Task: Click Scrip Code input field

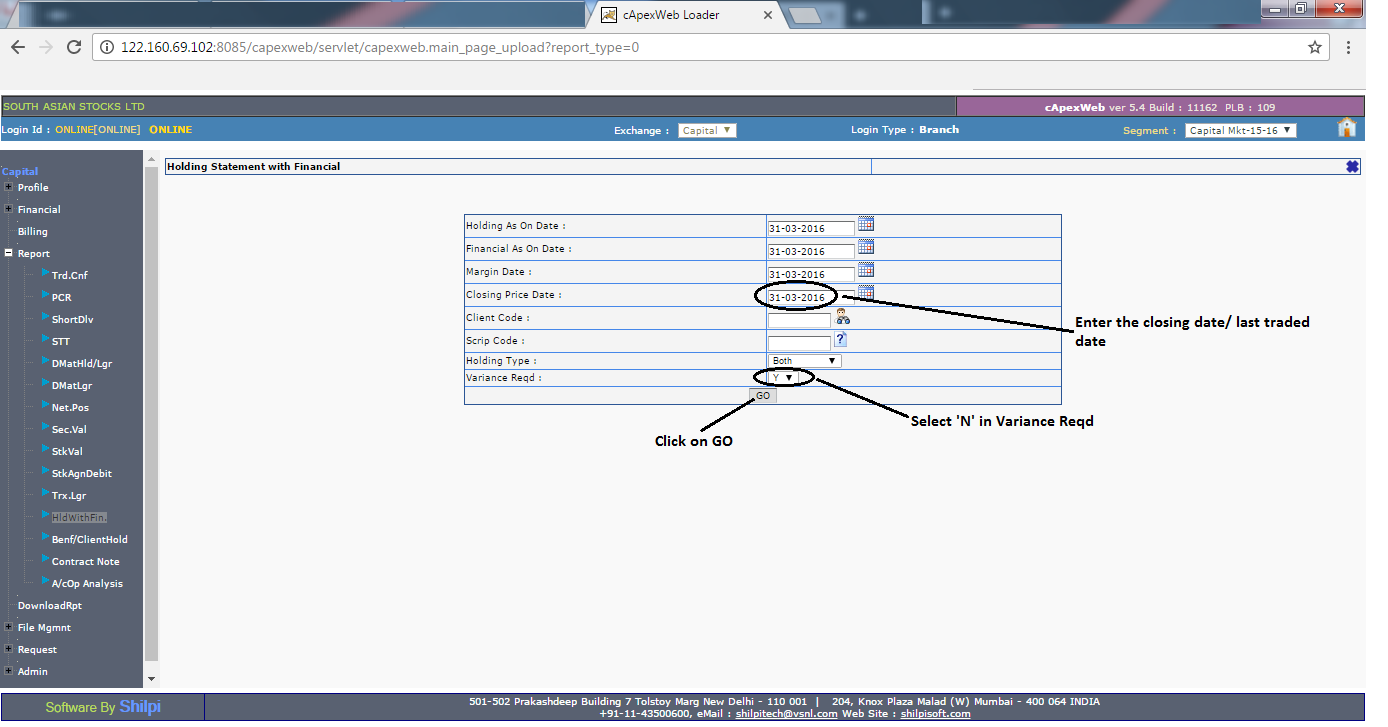Action: tap(799, 343)
